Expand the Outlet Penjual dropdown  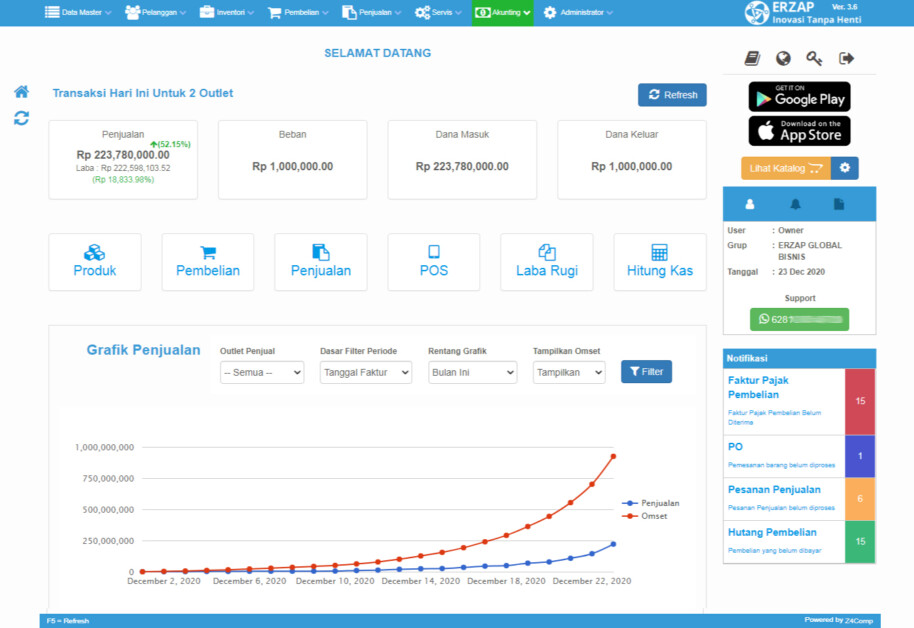pyautogui.click(x=262, y=372)
